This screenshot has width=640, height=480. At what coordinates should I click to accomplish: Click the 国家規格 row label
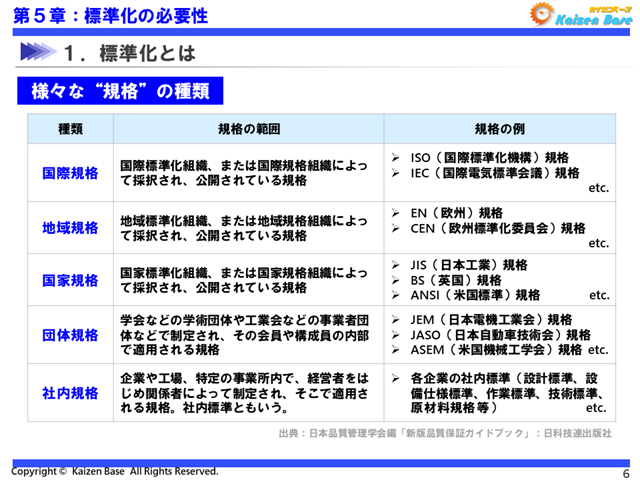pyautogui.click(x=71, y=280)
